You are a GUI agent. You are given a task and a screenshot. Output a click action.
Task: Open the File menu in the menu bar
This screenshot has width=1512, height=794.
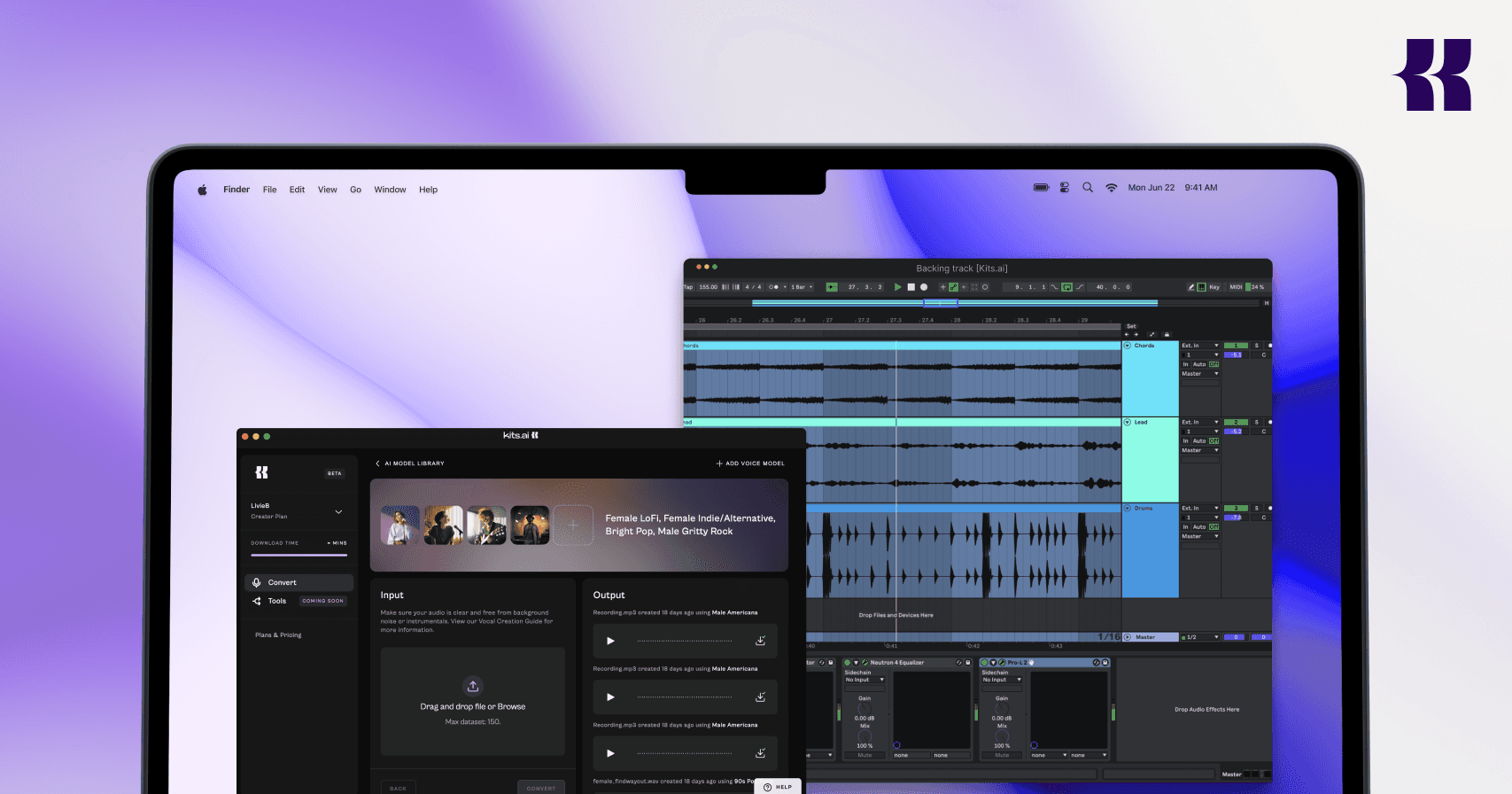270,190
